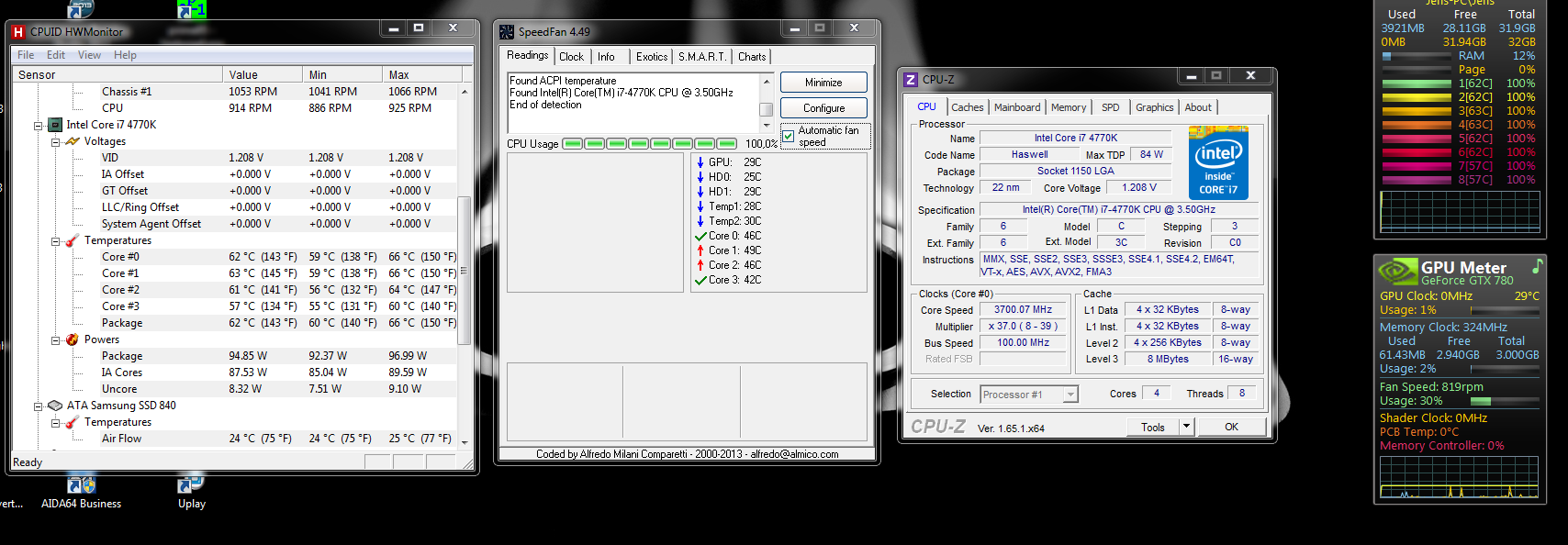The image size is (1568, 545).
Task: Switch to the About tab in CPU-Z
Action: (x=1198, y=107)
